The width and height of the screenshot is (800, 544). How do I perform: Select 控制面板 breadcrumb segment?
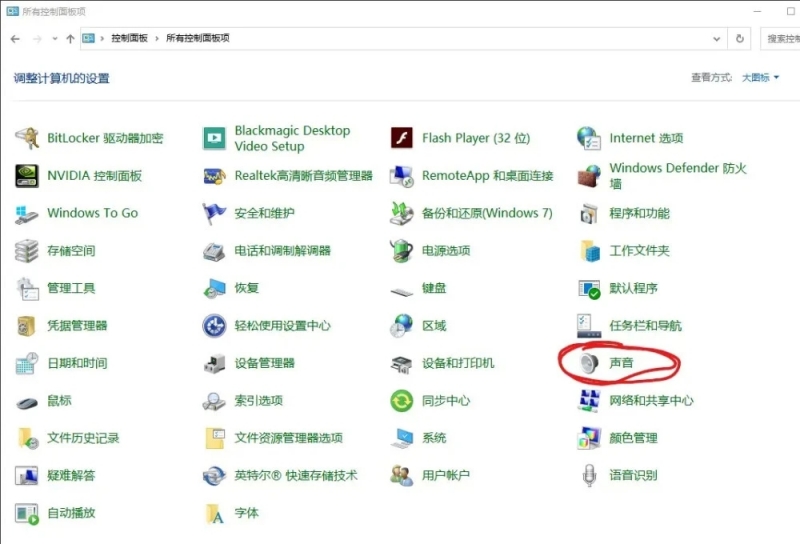click(x=130, y=38)
